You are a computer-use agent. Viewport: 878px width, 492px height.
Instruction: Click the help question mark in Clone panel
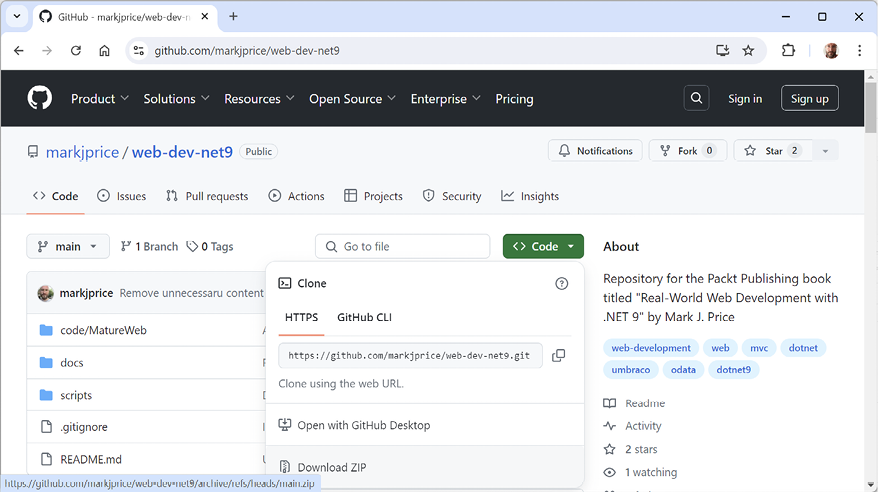pos(561,284)
